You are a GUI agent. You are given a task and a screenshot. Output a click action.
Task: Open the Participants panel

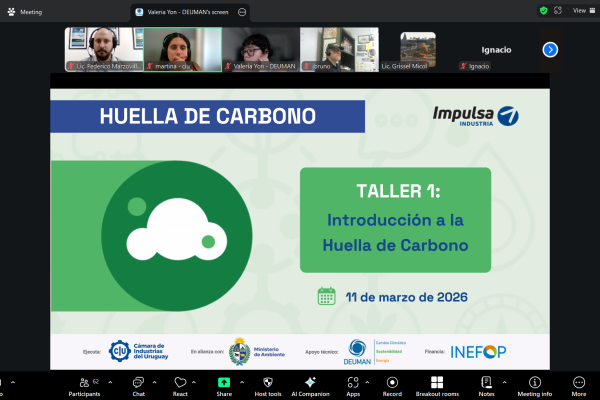click(84, 387)
